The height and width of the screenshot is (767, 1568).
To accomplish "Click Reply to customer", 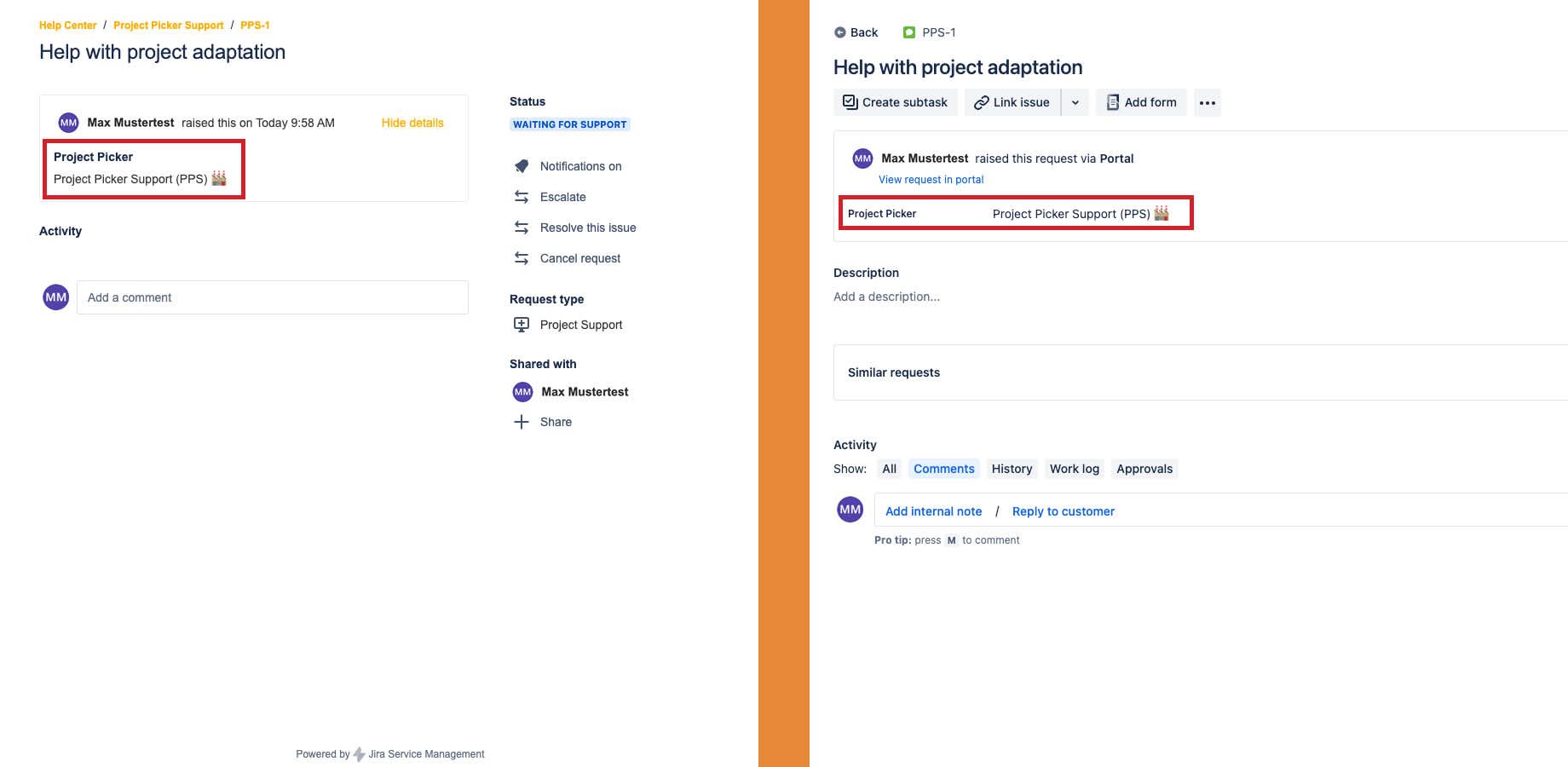I will click(x=1064, y=511).
